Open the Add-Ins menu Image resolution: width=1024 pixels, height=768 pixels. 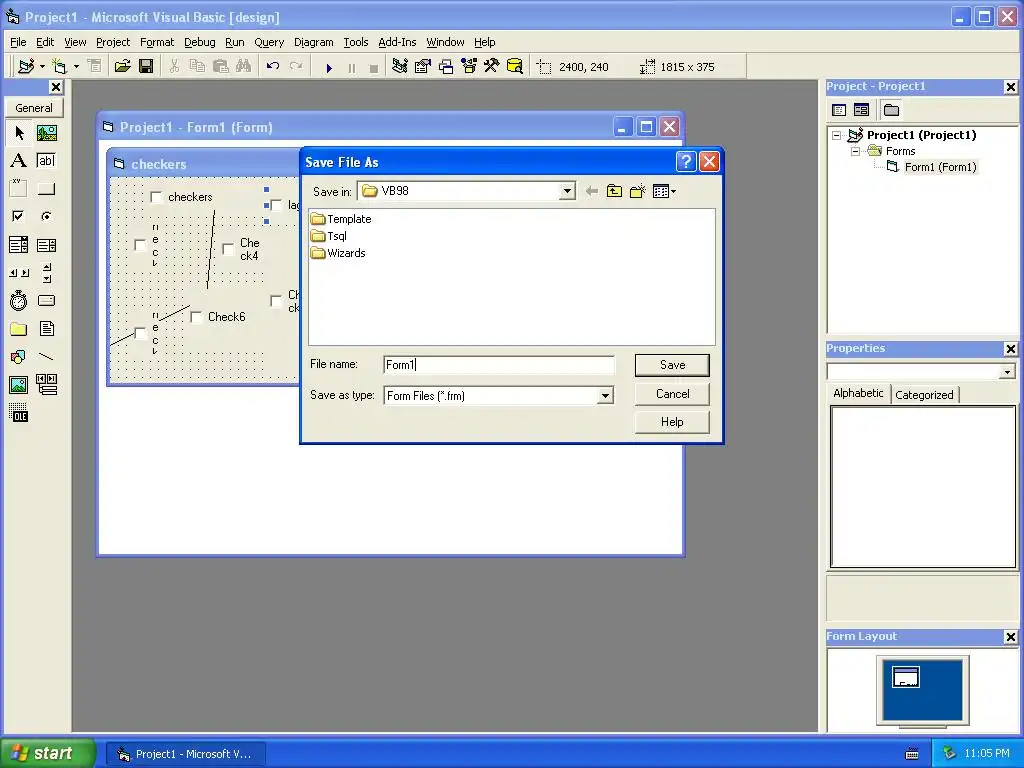tap(397, 42)
